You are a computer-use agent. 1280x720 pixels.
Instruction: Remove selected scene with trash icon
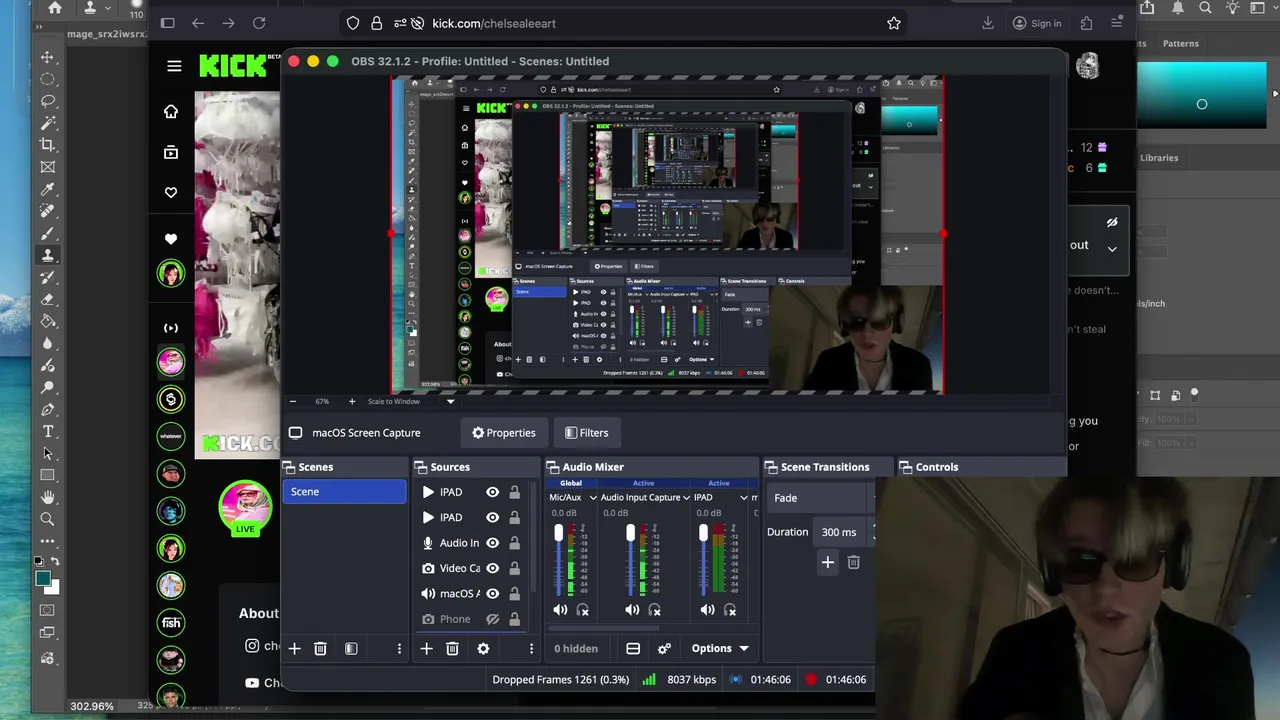[320, 649]
